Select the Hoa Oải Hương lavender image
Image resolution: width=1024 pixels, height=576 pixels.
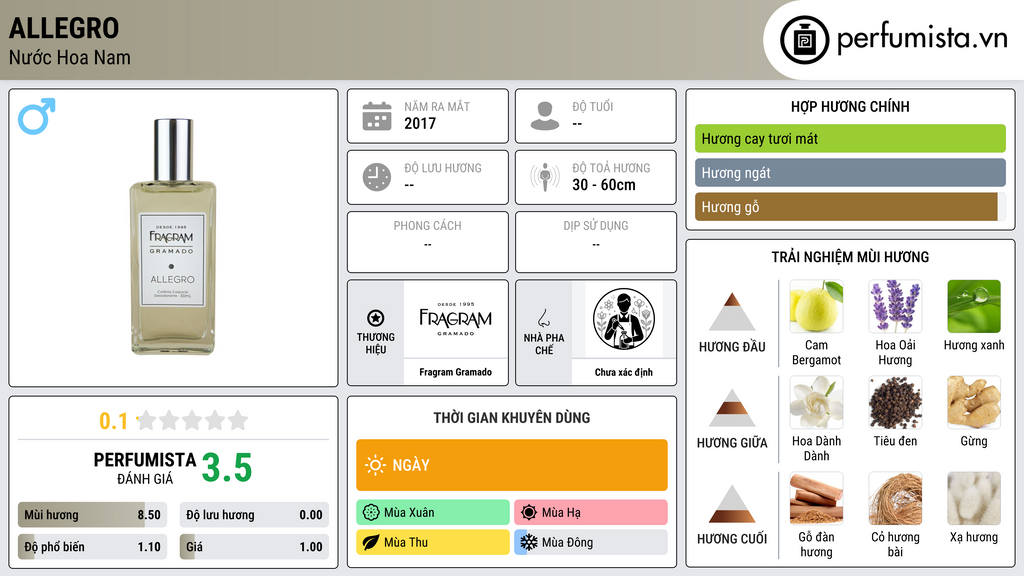(895, 306)
